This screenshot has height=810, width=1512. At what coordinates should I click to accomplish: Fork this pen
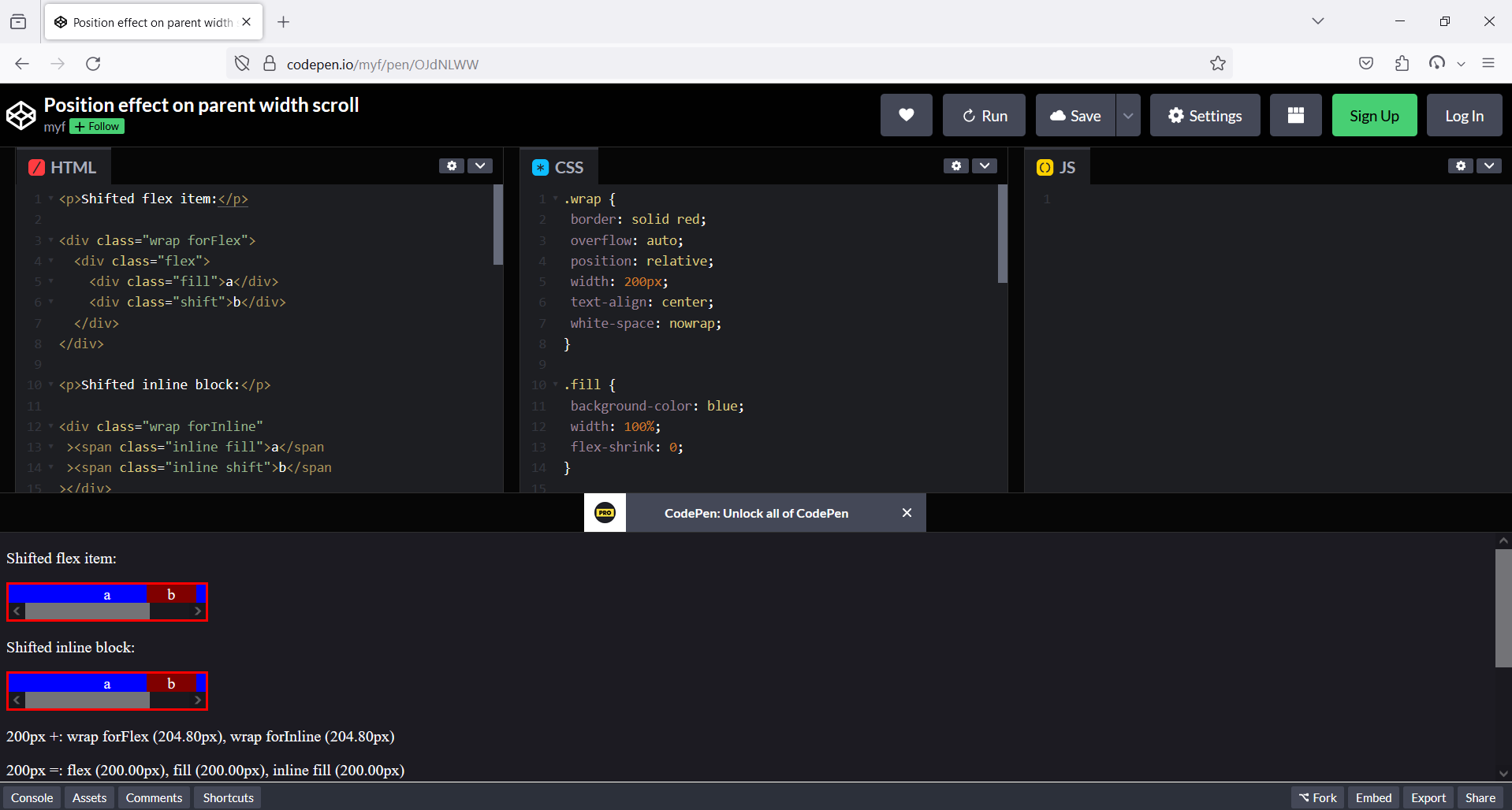pos(1316,797)
